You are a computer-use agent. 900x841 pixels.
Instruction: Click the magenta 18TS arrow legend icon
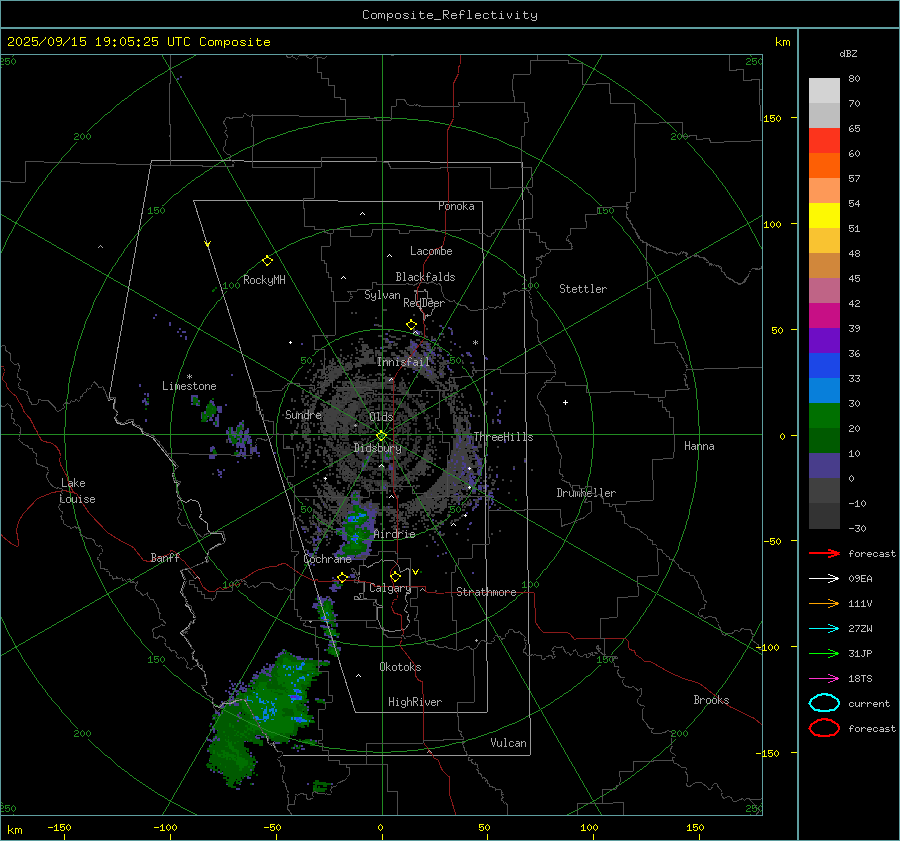coord(824,679)
